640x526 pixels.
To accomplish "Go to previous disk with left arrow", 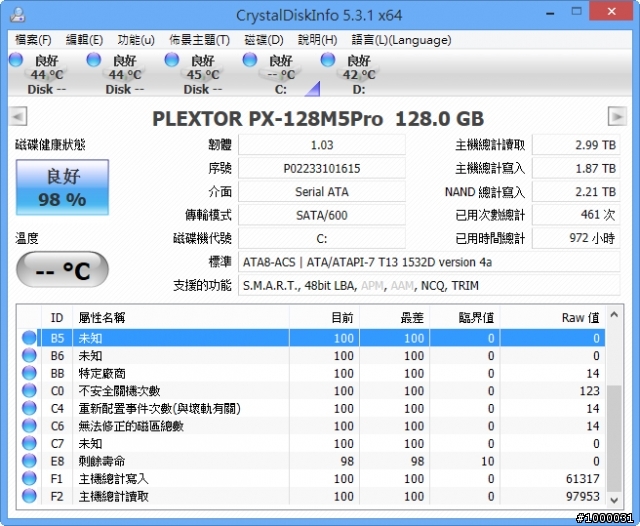I will pyautogui.click(x=18, y=117).
